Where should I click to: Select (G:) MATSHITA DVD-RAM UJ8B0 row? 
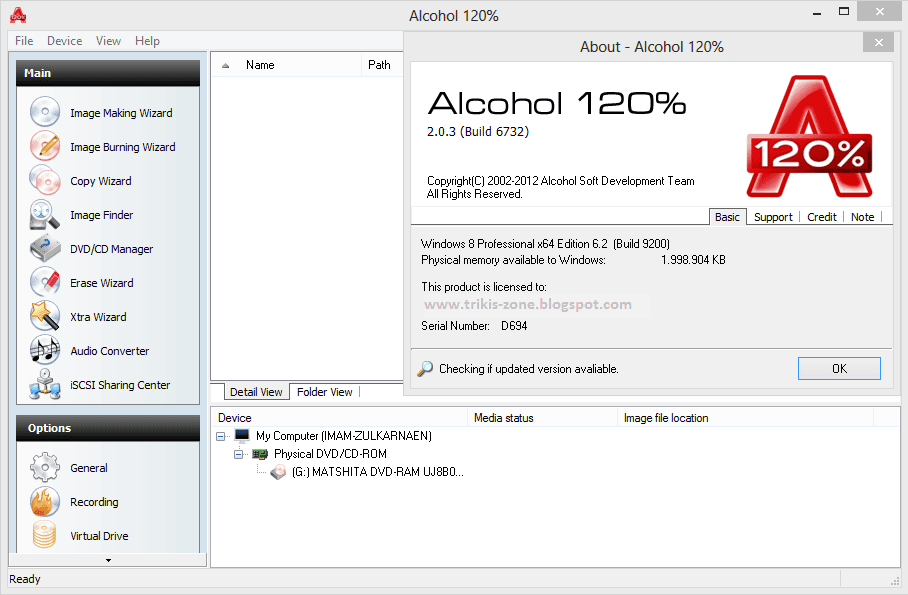pyautogui.click(x=377, y=472)
